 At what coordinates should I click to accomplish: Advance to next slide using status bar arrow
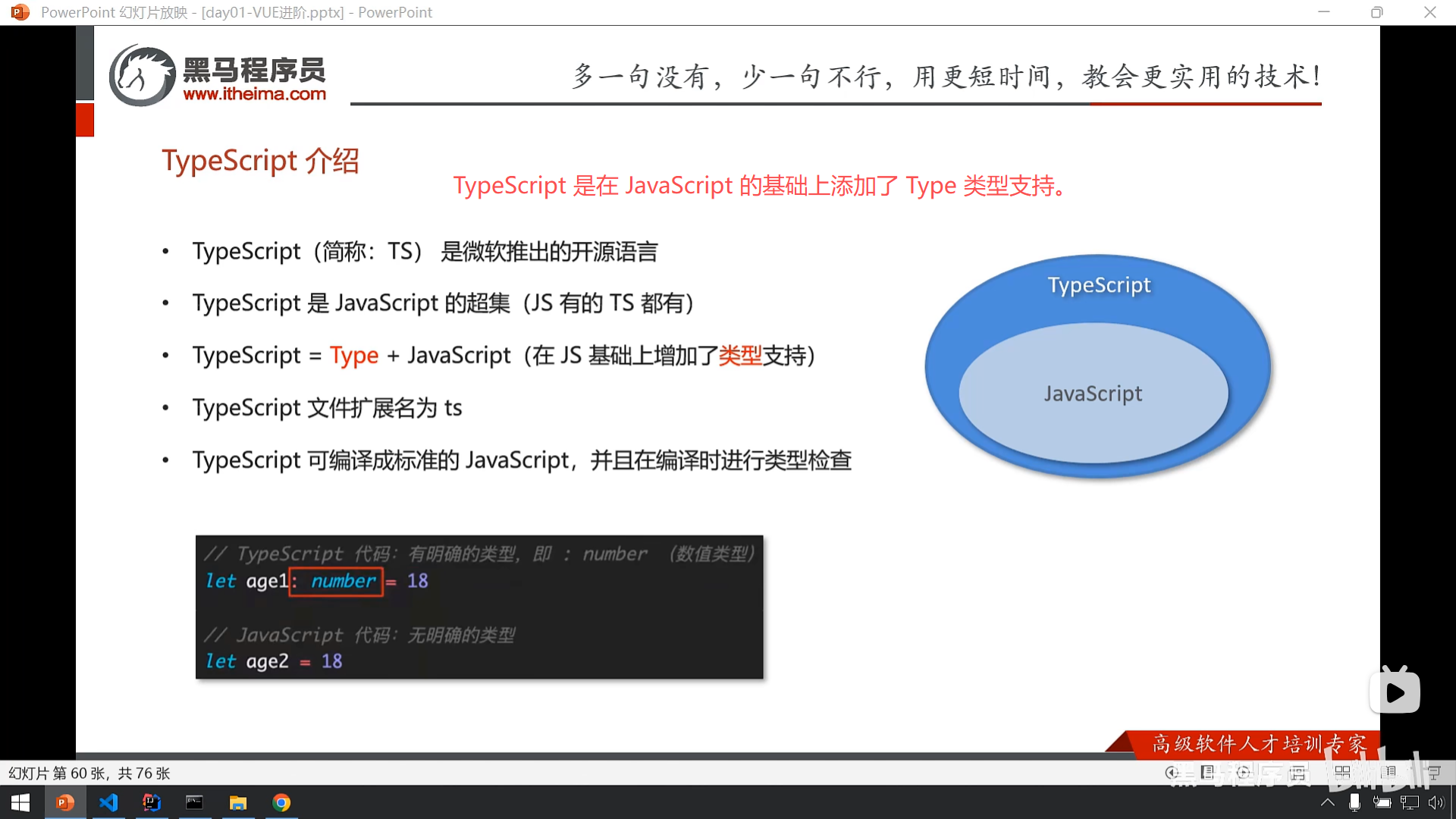1243,773
